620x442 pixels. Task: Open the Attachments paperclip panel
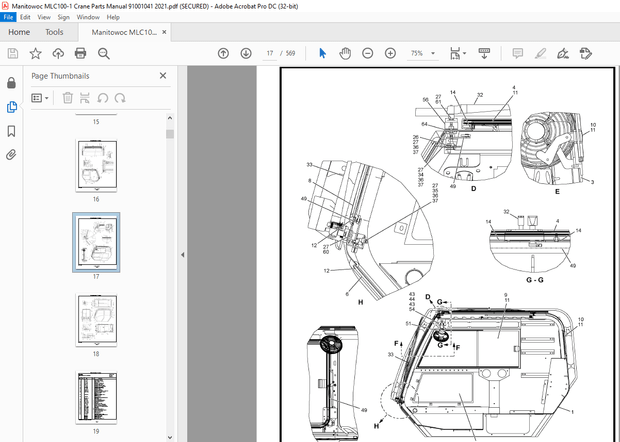click(x=11, y=155)
